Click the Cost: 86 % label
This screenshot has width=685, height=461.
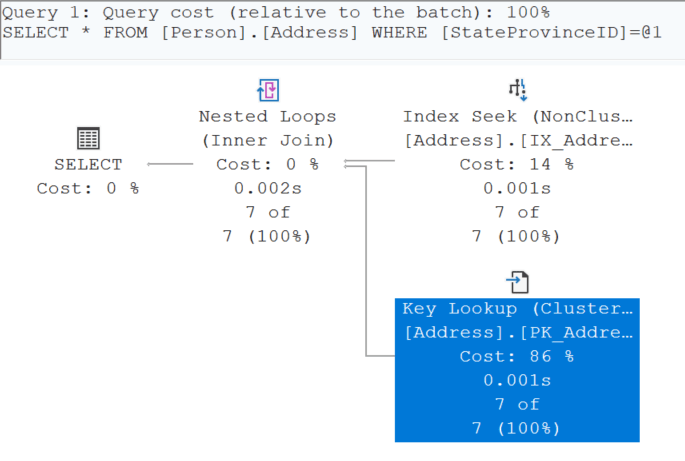[x=517, y=356]
